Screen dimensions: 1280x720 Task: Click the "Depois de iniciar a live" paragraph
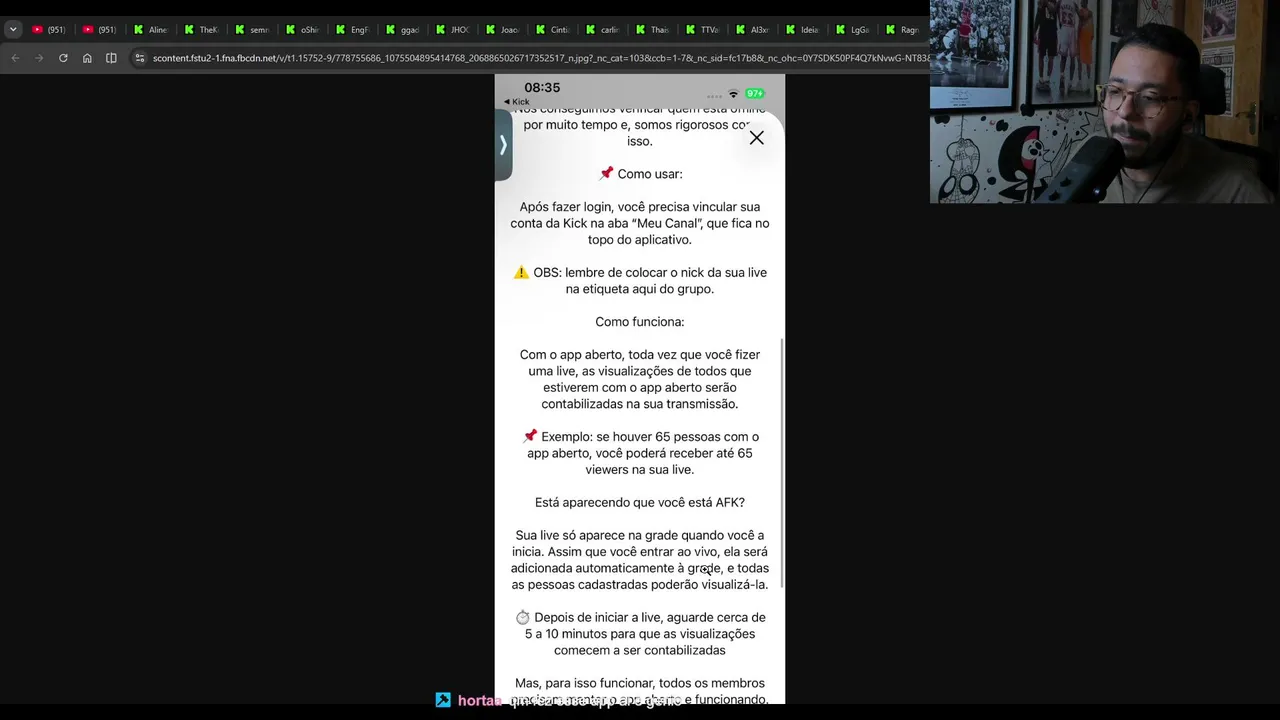tap(640, 634)
